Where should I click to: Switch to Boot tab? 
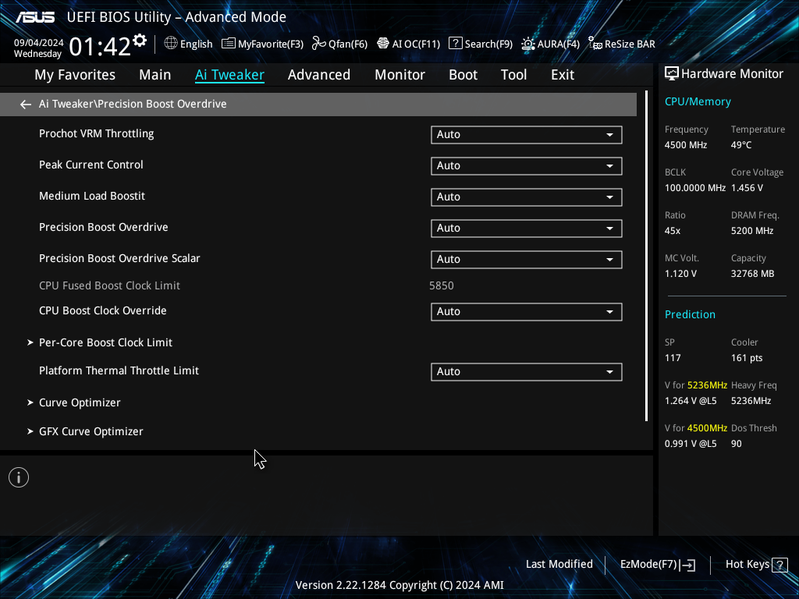[x=463, y=75]
